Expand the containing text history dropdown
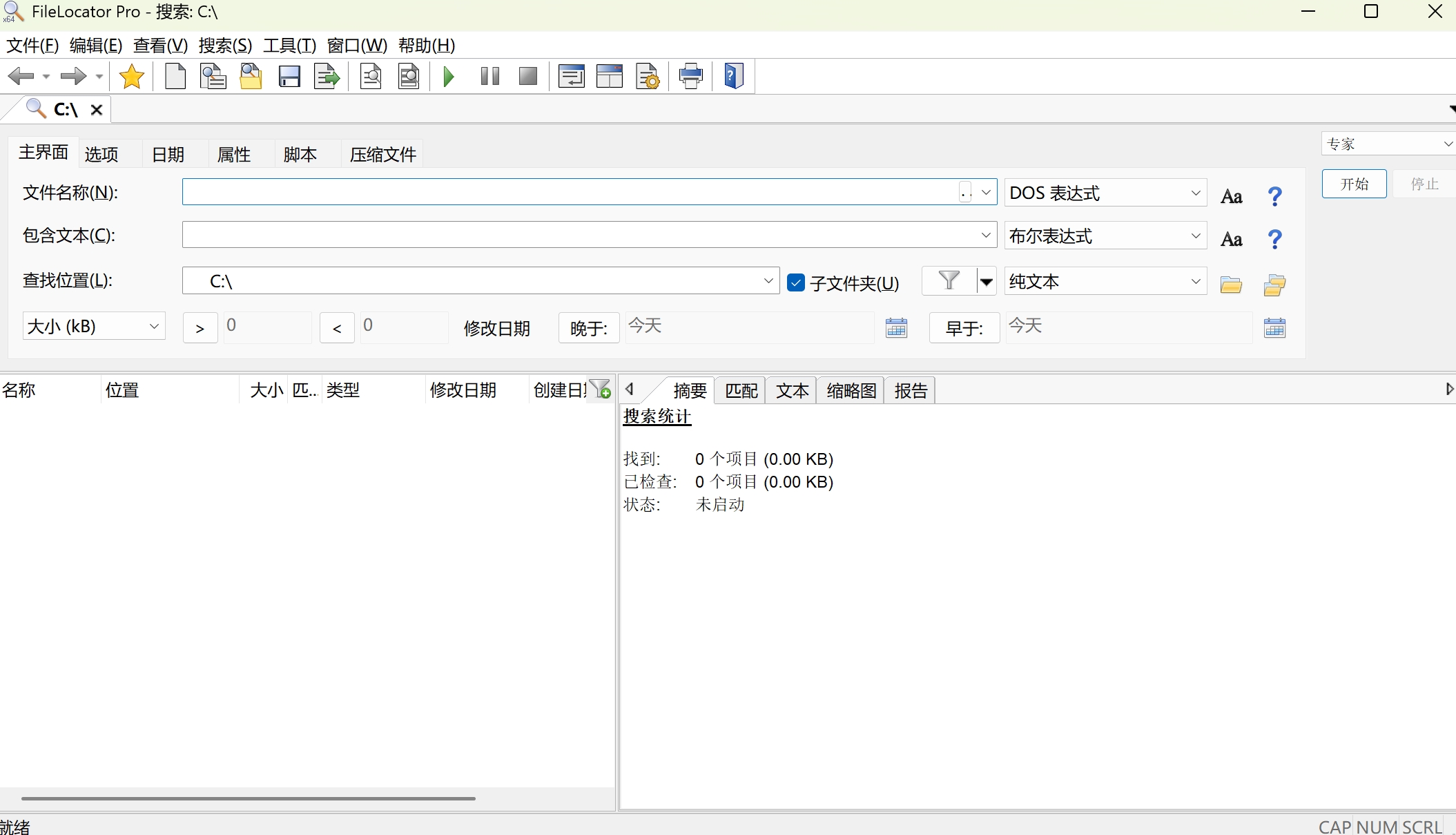Viewport: 1456px width, 835px height. click(986, 235)
